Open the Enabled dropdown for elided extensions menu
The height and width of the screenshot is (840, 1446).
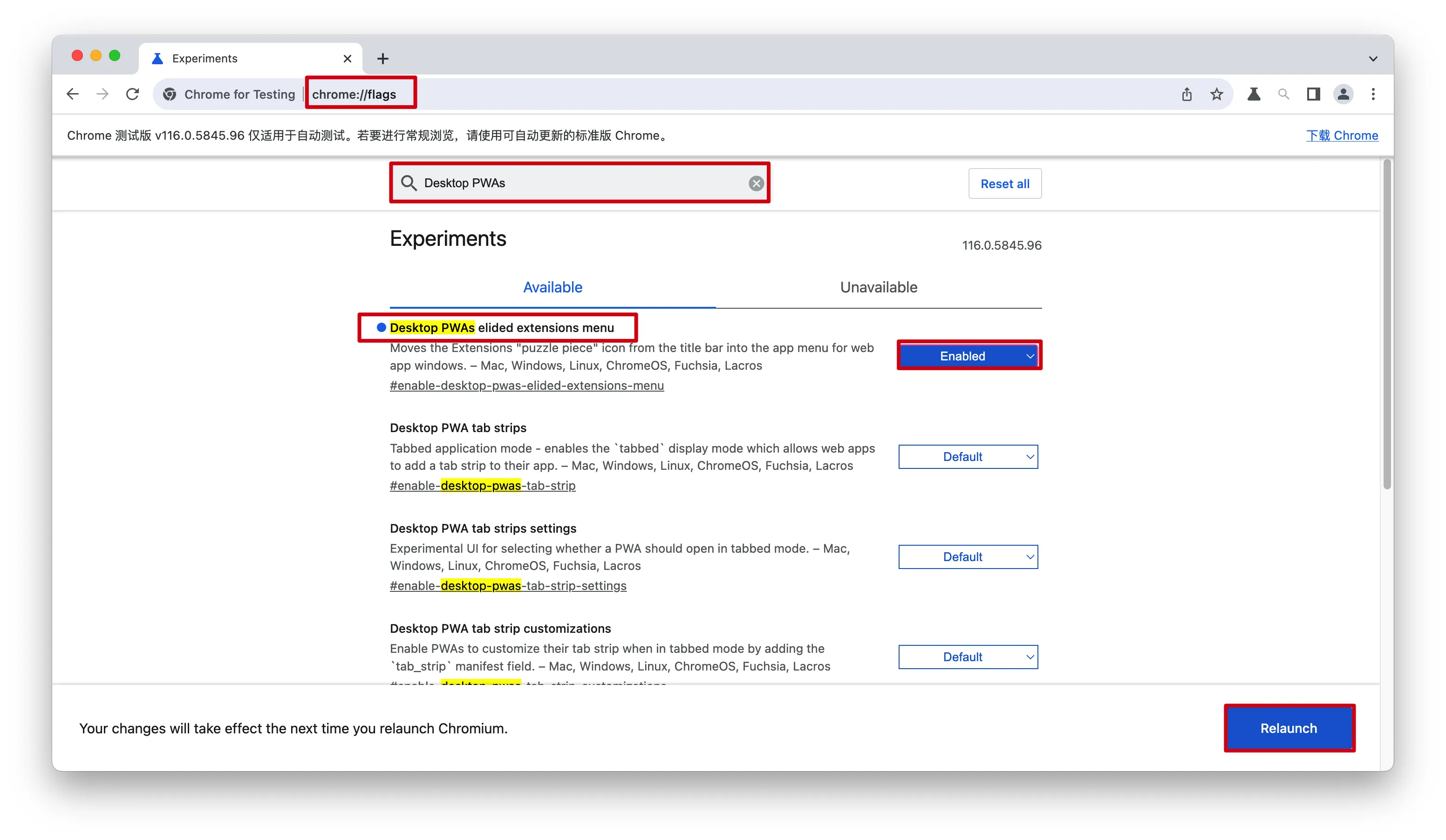968,356
